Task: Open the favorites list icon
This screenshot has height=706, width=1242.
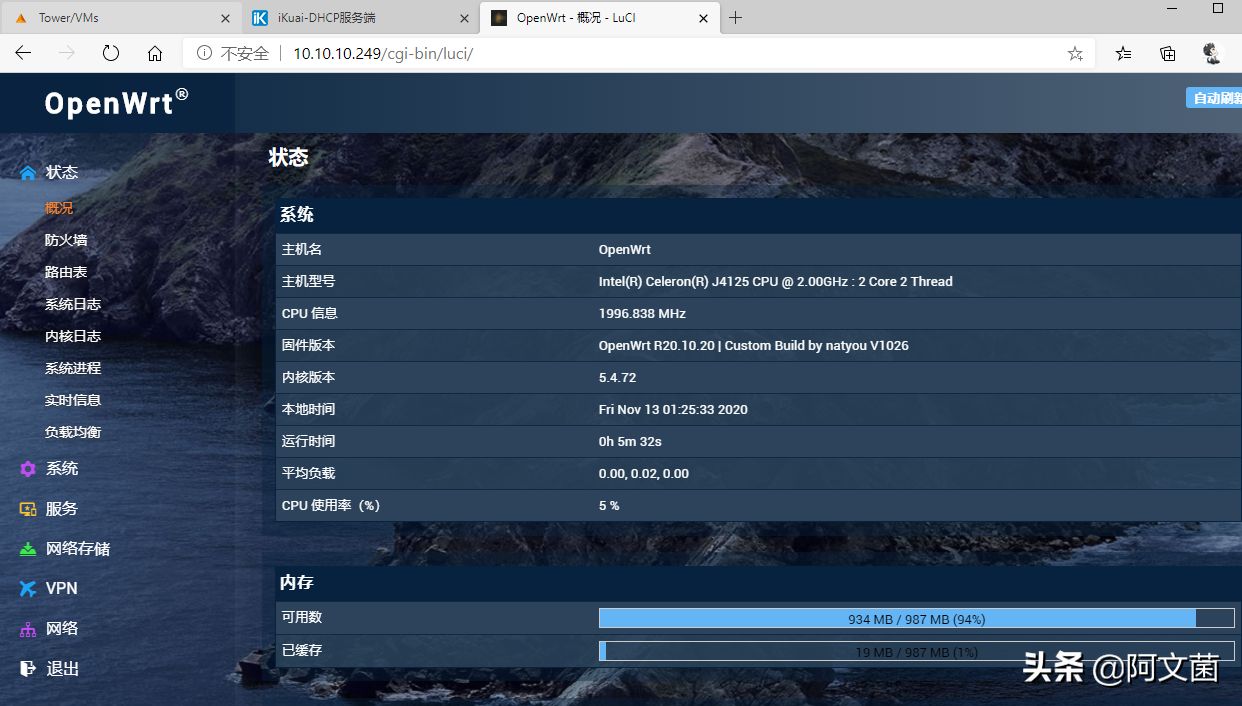Action: (1124, 53)
